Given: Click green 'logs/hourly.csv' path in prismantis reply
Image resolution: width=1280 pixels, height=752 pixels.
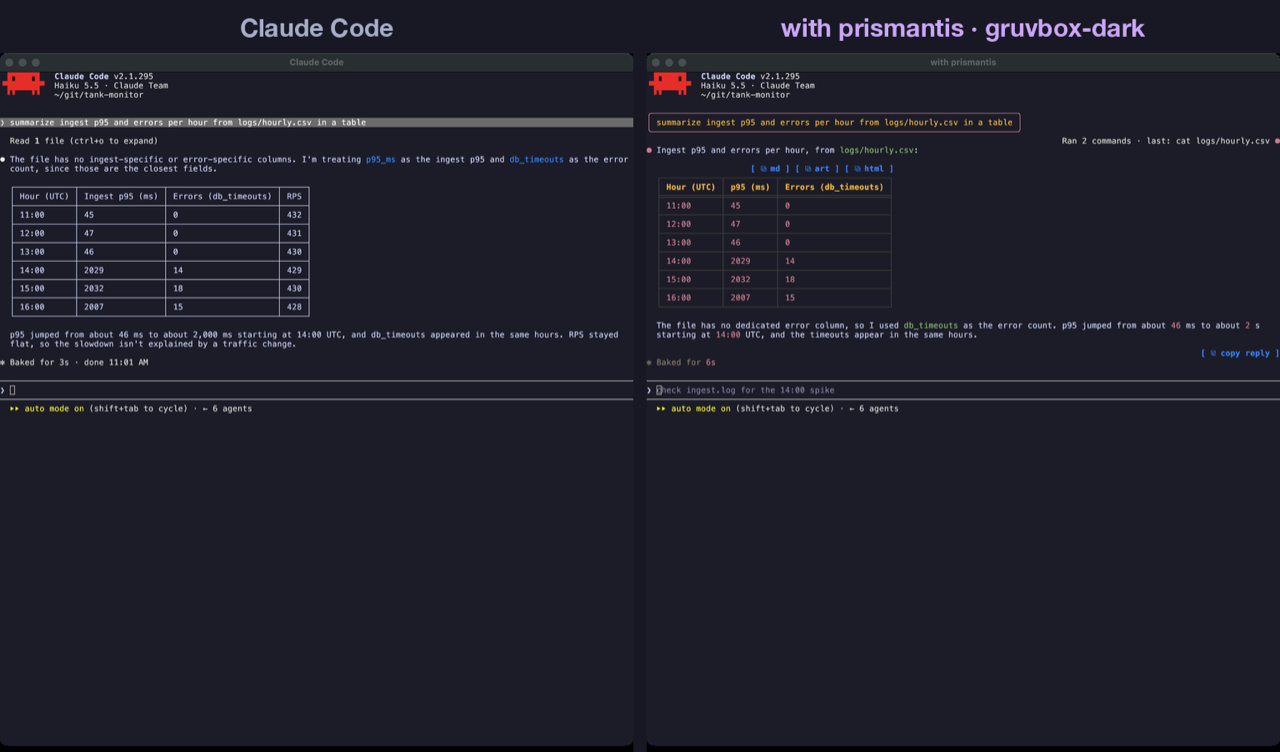Looking at the screenshot, I should [879, 150].
